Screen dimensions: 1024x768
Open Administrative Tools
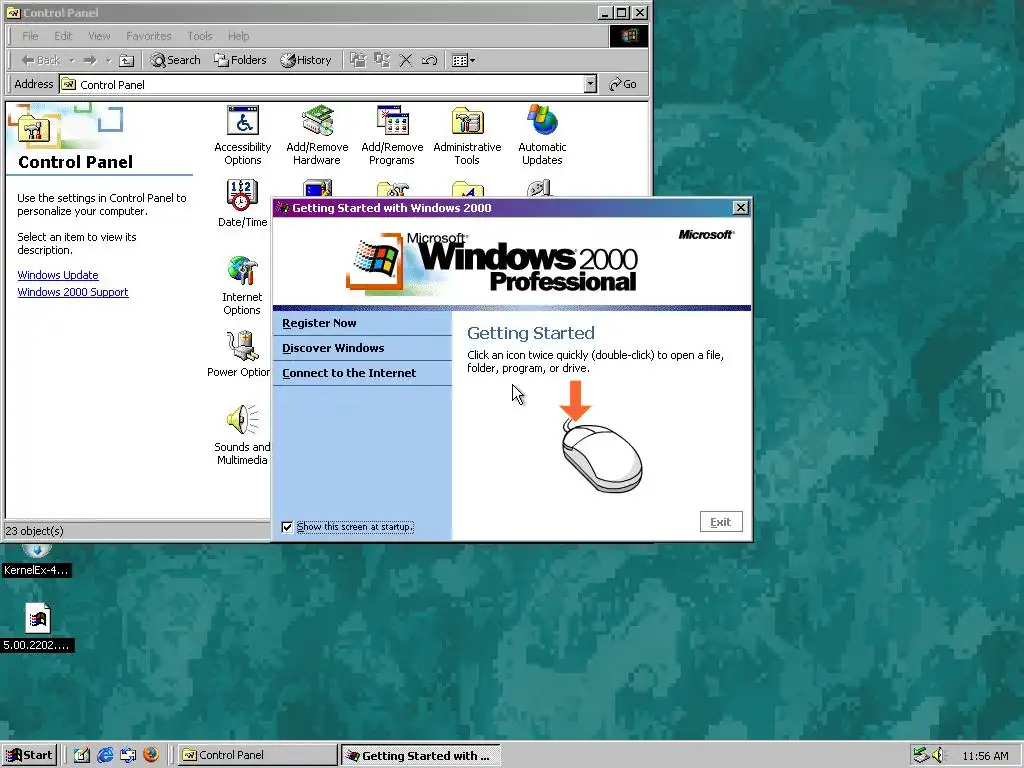click(x=467, y=136)
